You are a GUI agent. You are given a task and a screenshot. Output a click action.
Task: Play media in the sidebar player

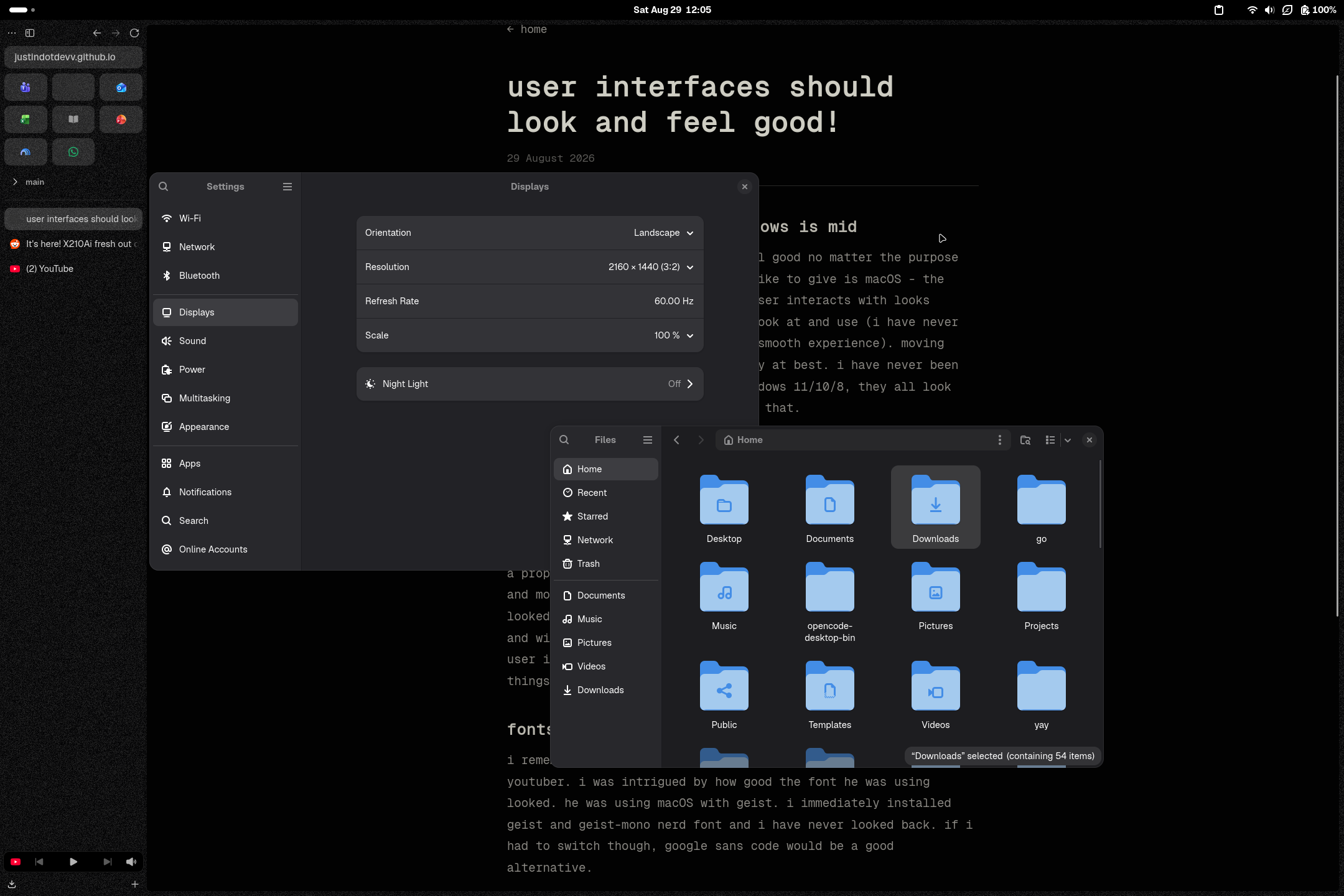pos(73,862)
